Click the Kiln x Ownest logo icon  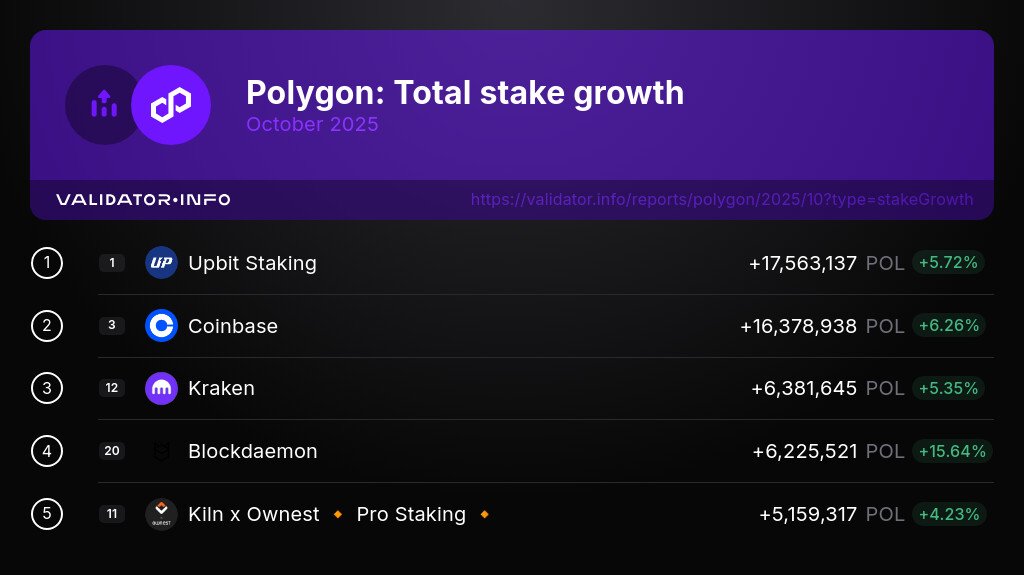coord(161,514)
